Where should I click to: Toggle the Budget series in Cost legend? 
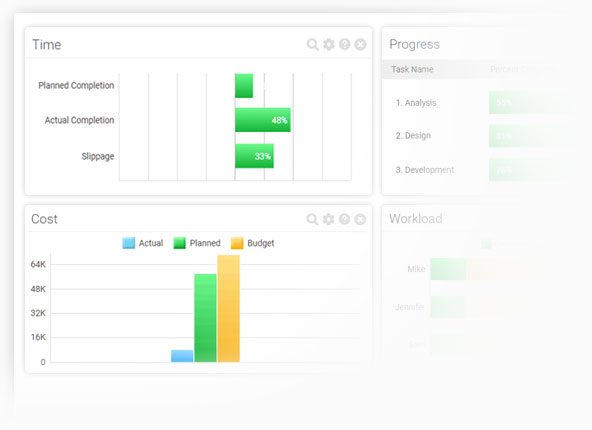253,243
